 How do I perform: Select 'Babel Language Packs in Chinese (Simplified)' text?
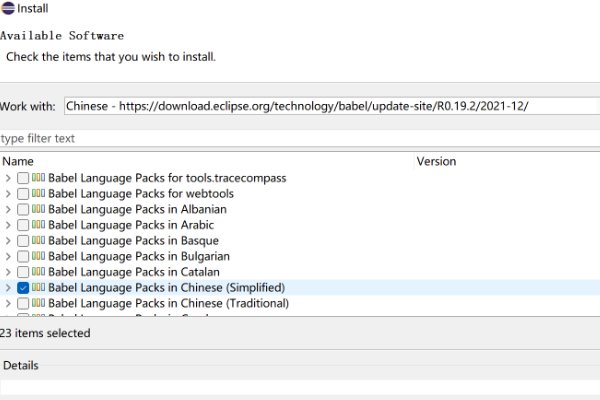pyautogui.click(x=166, y=288)
